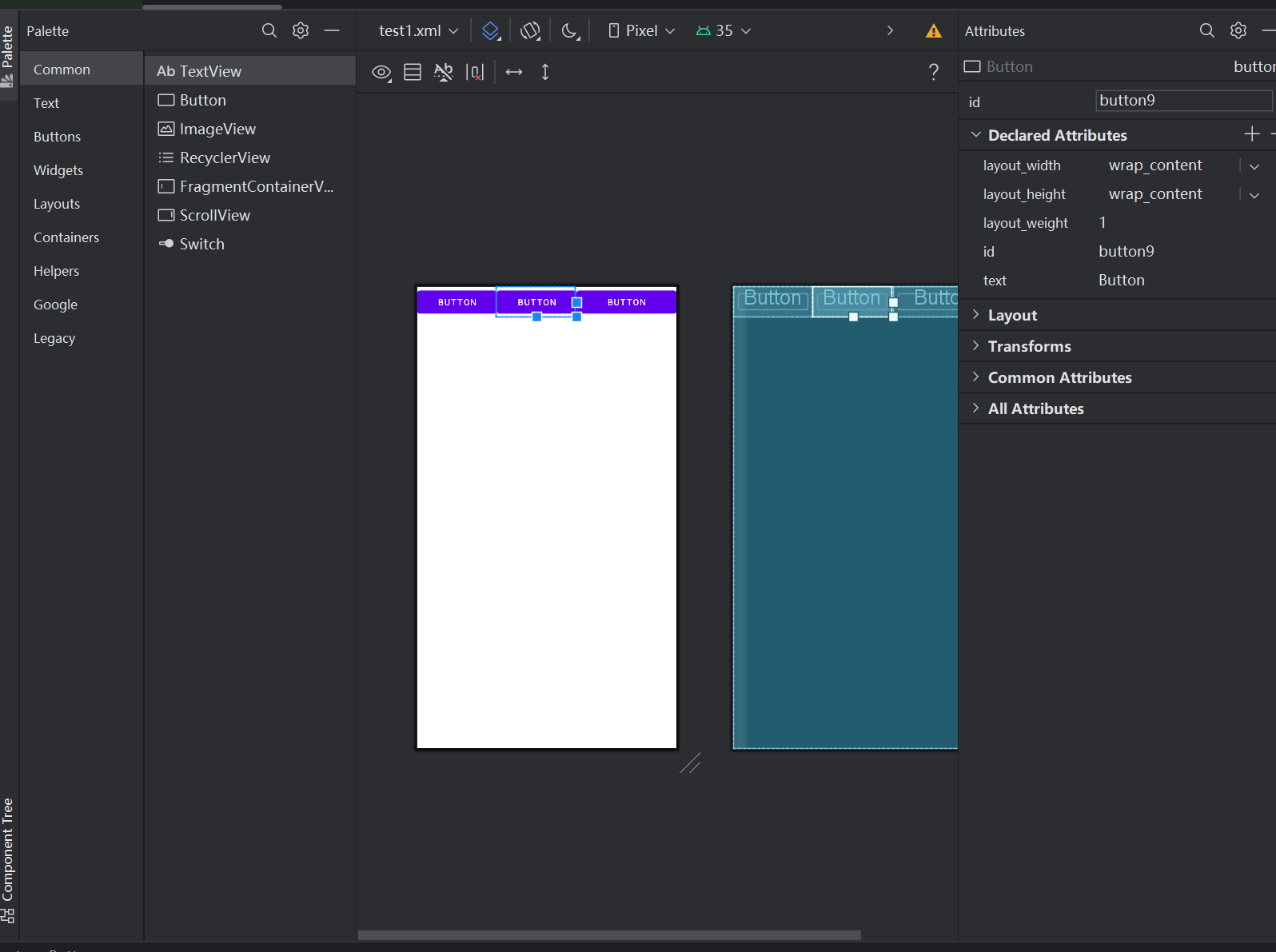The width and height of the screenshot is (1276, 952).
Task: Pick Button from palette list
Action: (x=250, y=100)
